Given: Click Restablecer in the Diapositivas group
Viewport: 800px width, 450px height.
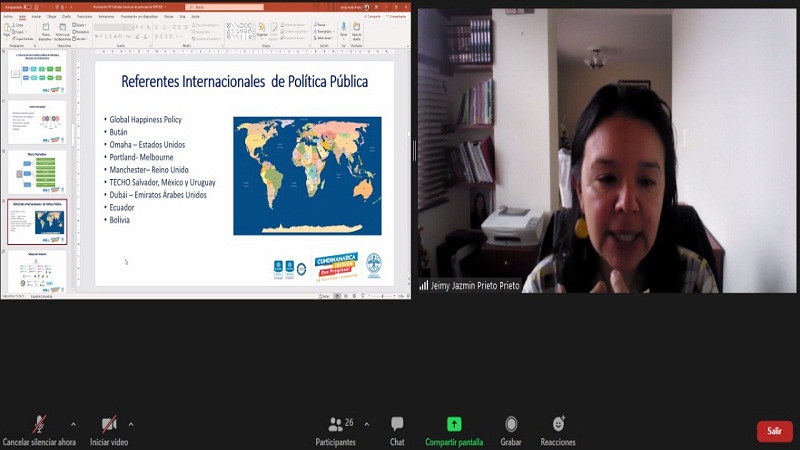Looking at the screenshot, I should (x=81, y=32).
